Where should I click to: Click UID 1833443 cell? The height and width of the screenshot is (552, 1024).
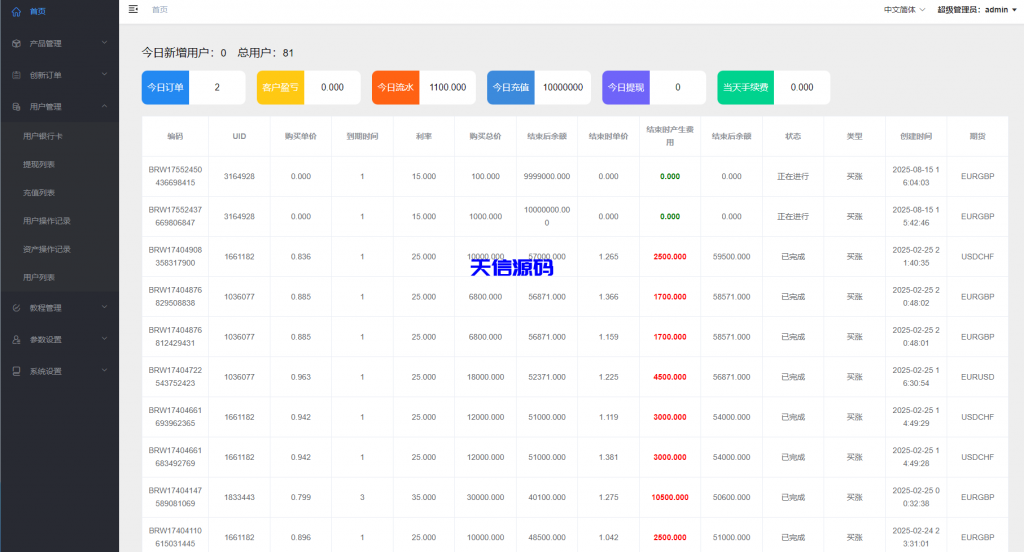(239, 497)
